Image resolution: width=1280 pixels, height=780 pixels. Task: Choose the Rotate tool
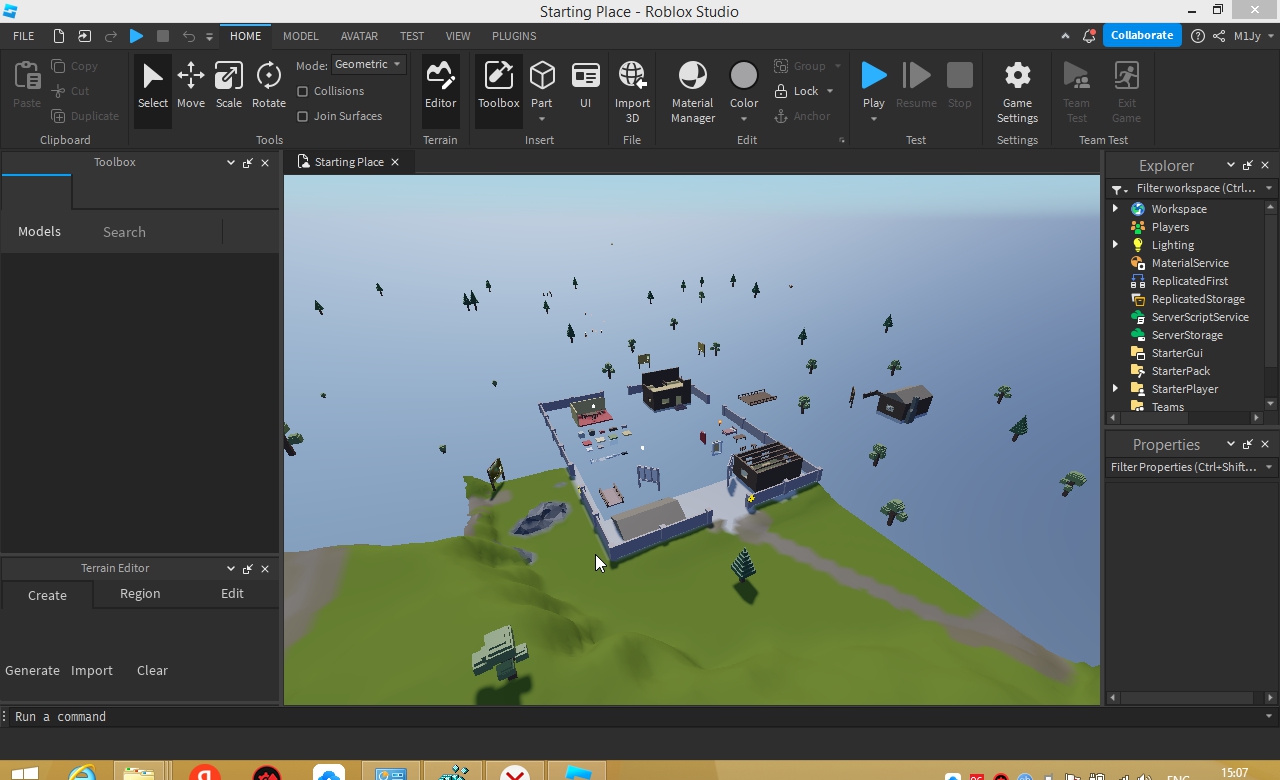pos(268,86)
